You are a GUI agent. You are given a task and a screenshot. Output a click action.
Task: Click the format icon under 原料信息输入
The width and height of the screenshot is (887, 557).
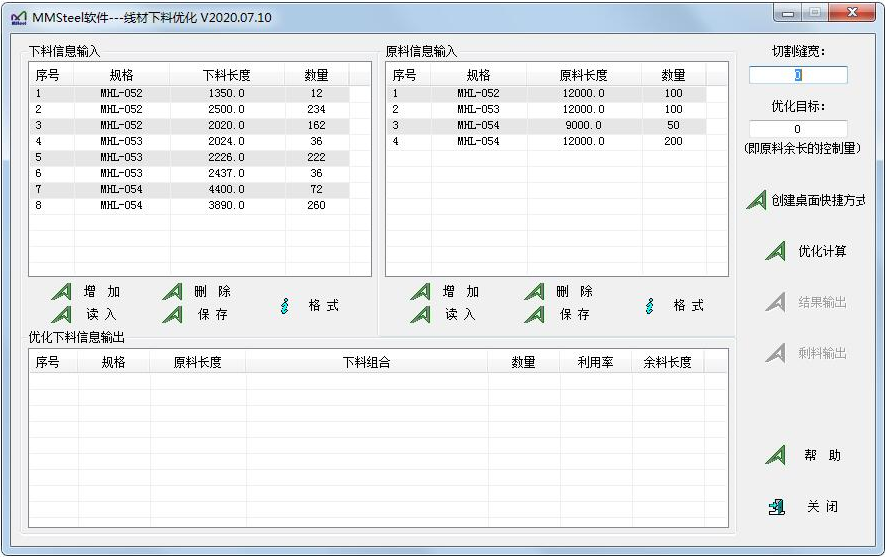[649, 306]
